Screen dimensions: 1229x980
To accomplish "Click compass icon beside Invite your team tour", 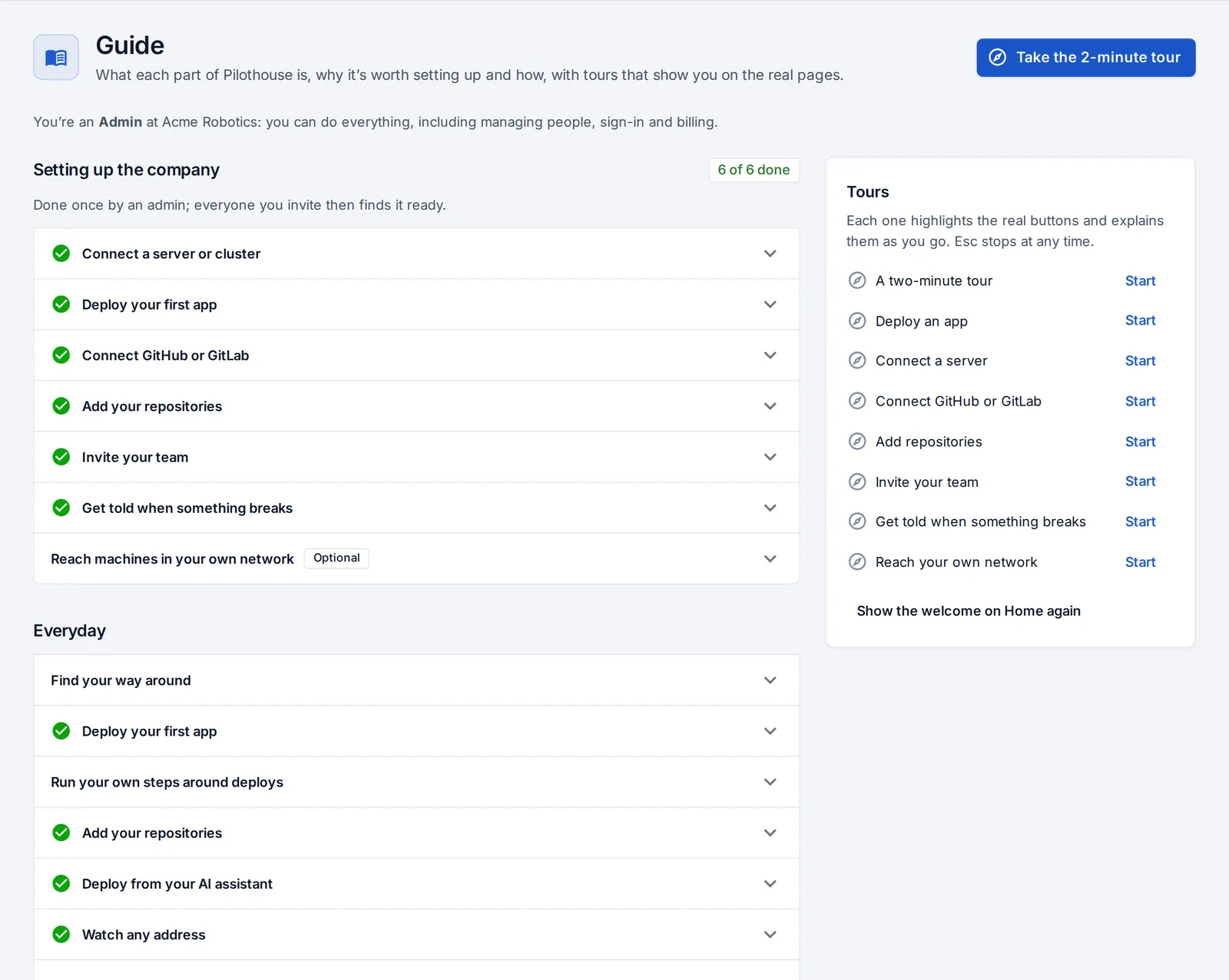I will 857,482.
